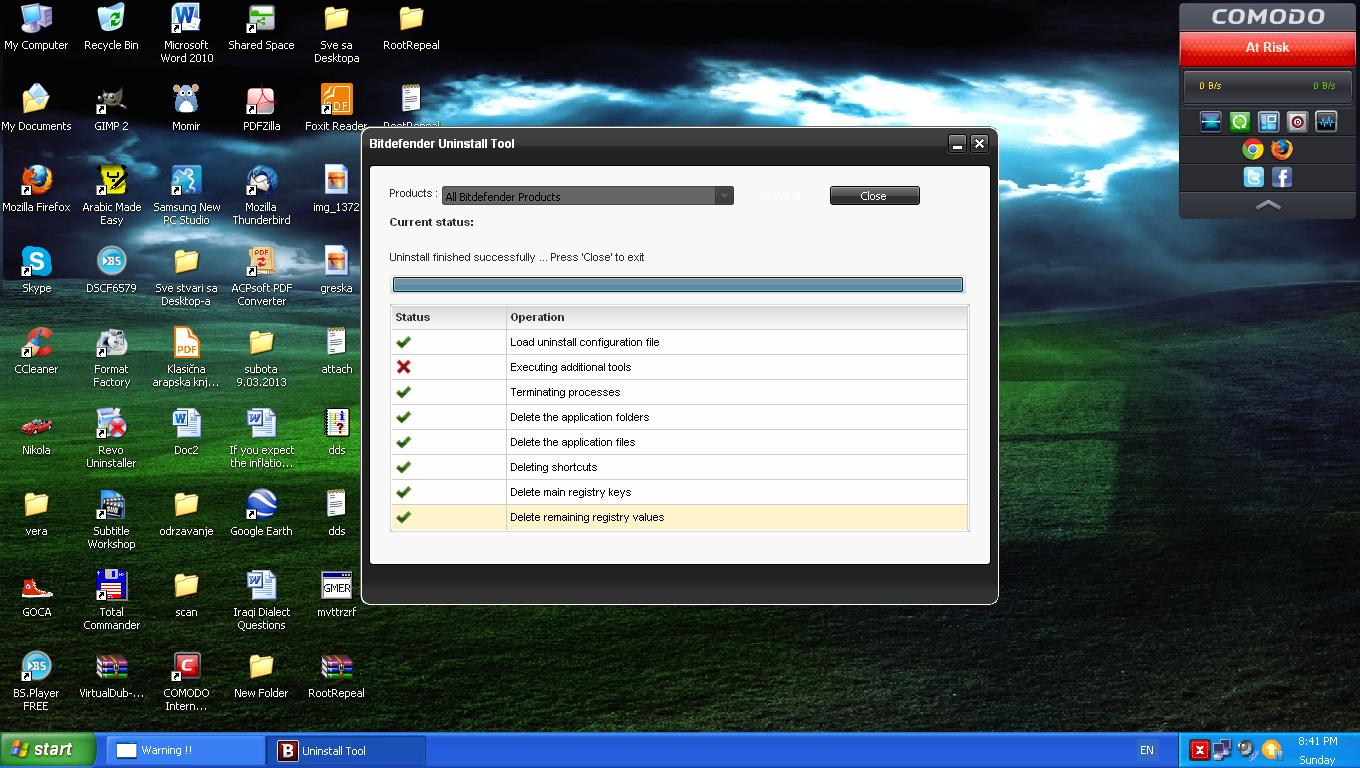Click the Status column header
1360x768 pixels.
coord(448,317)
